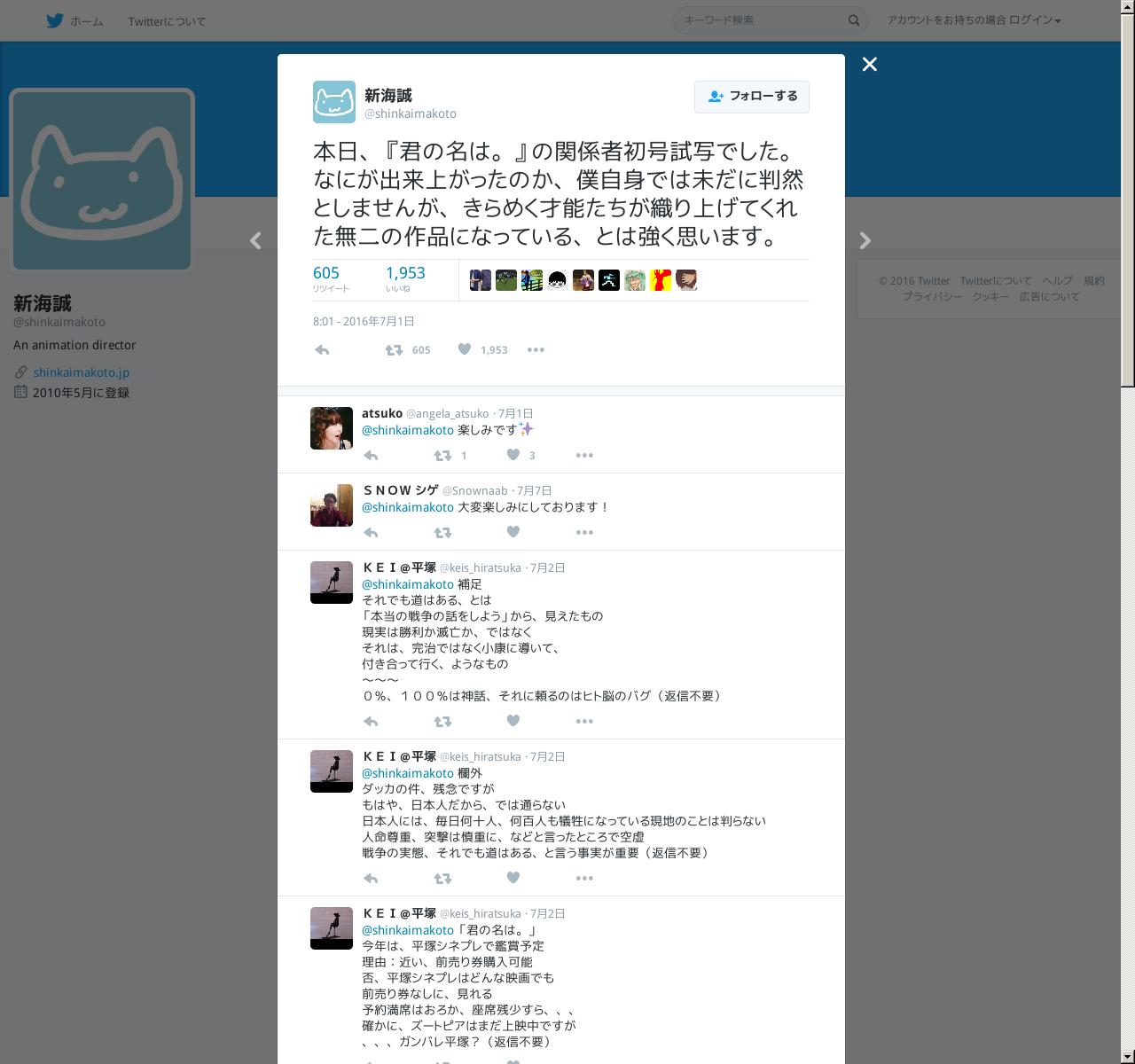Open 新海誠 avatar in tweet header
This screenshot has height=1064, width=1135.
334,102
